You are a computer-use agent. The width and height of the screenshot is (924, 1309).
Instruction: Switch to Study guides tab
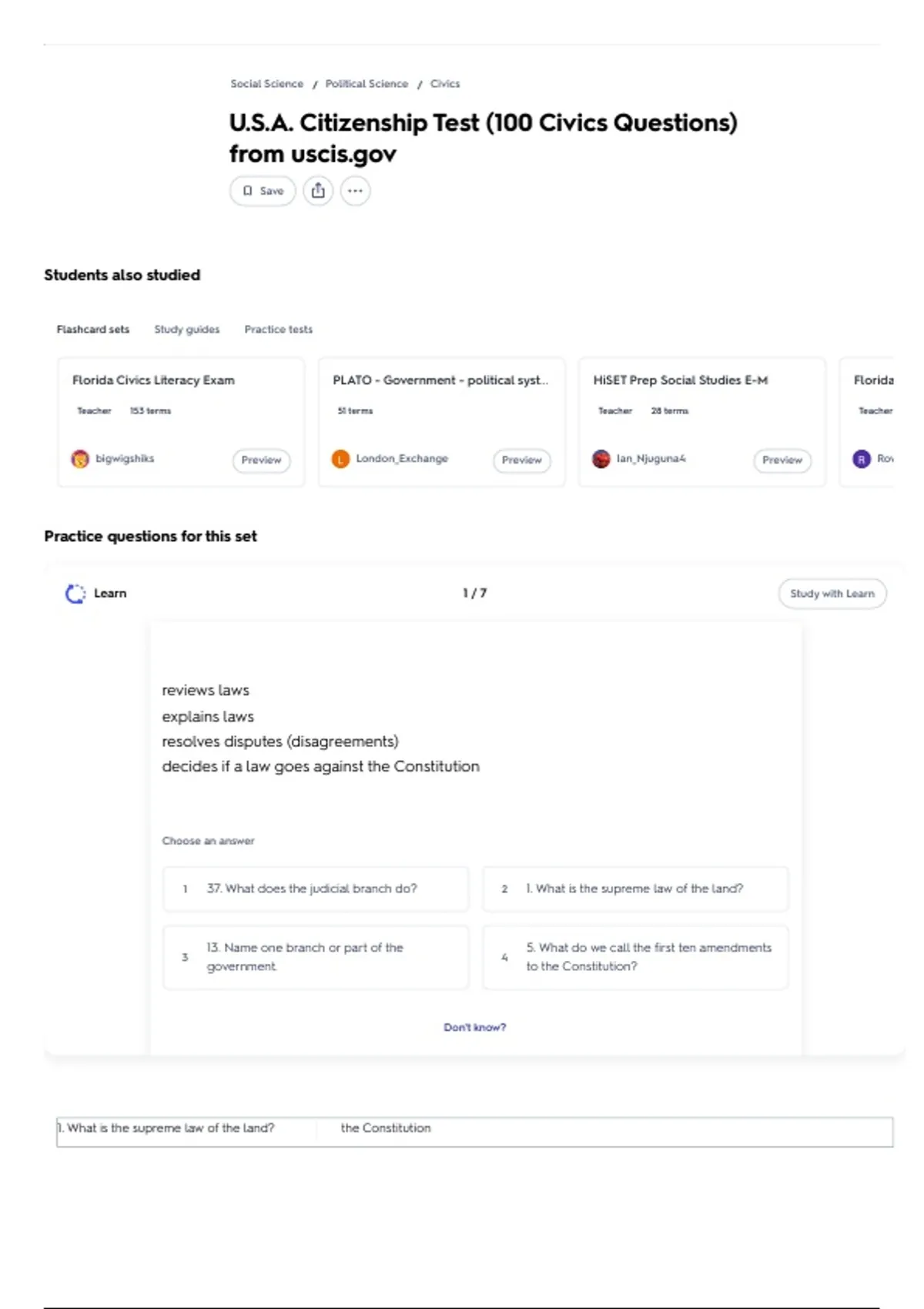[186, 330]
